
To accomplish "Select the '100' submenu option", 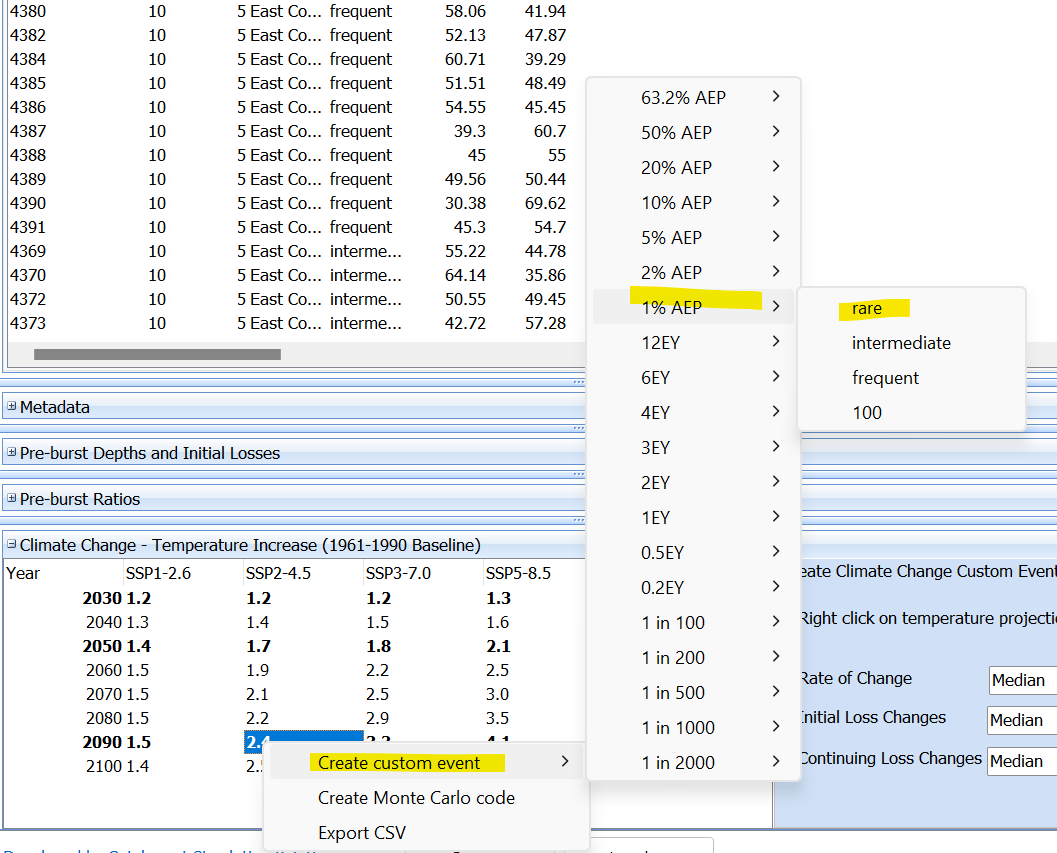I will [x=867, y=413].
